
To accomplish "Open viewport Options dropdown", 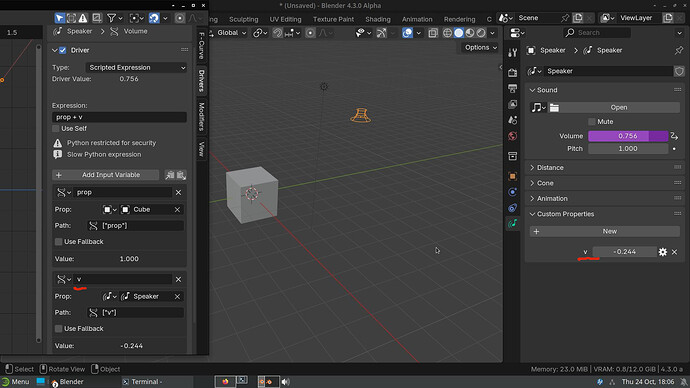I will (481, 48).
